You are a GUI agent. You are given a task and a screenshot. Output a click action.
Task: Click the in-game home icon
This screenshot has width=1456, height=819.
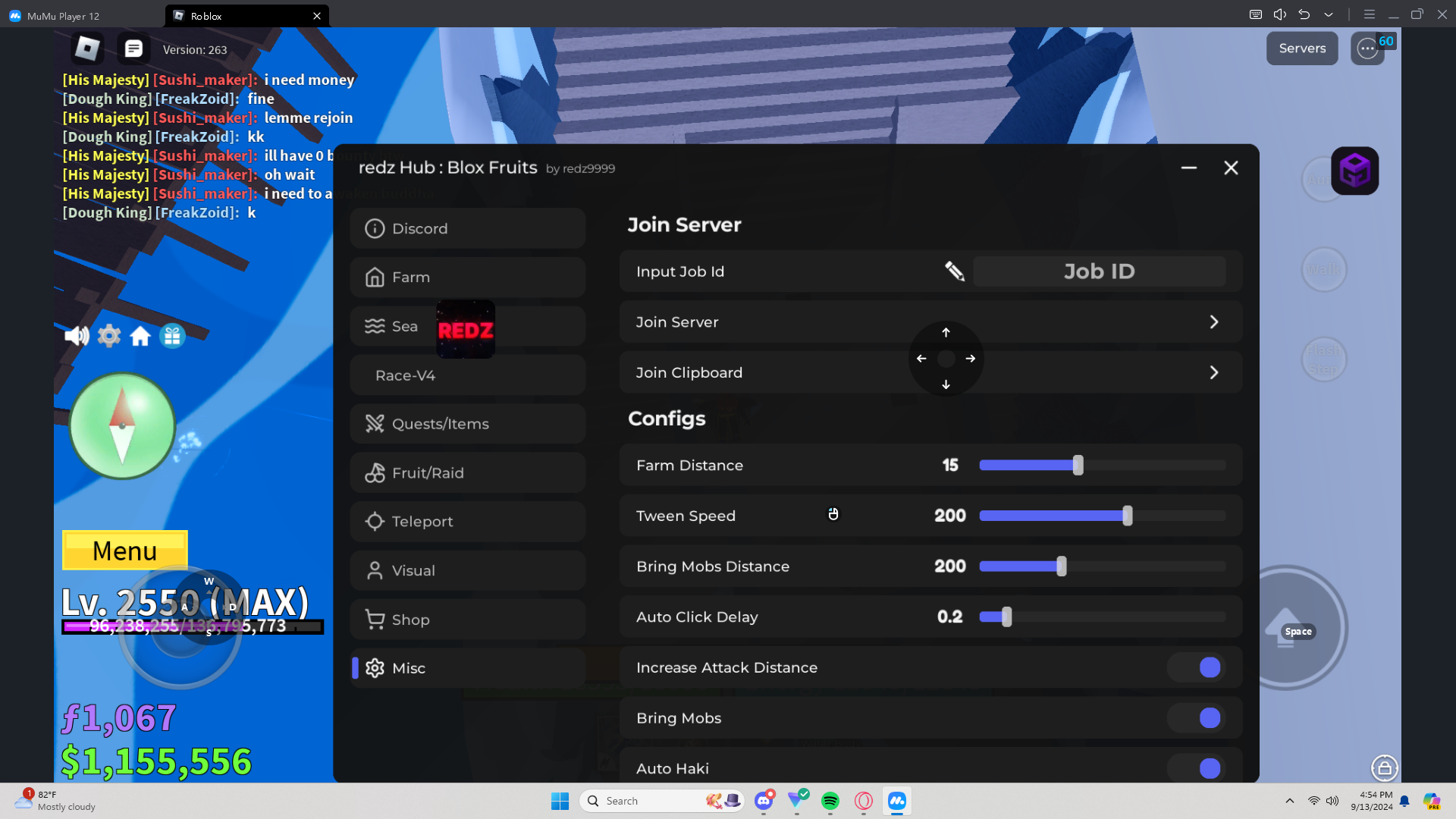[140, 335]
